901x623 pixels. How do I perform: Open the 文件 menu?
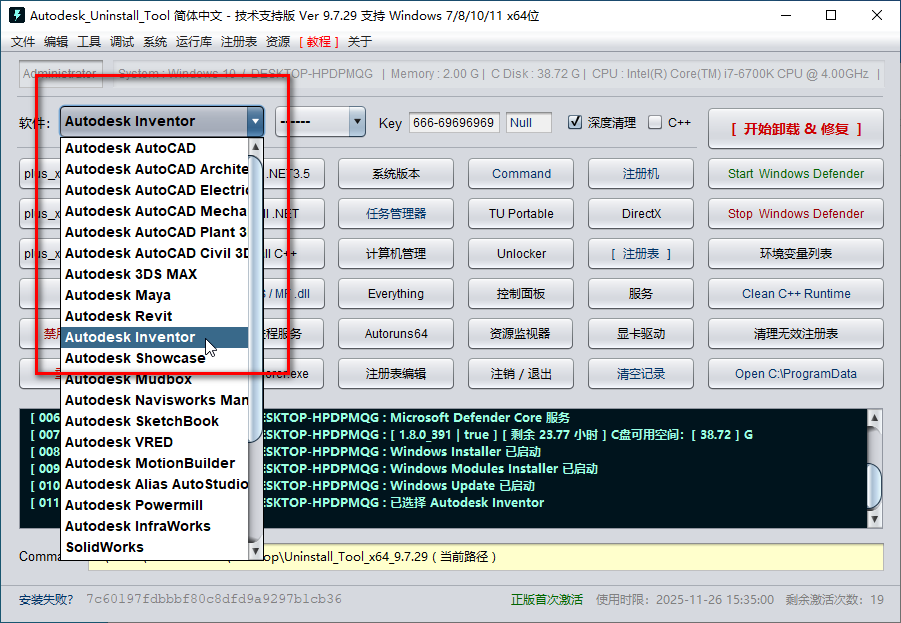pyautogui.click(x=23, y=41)
